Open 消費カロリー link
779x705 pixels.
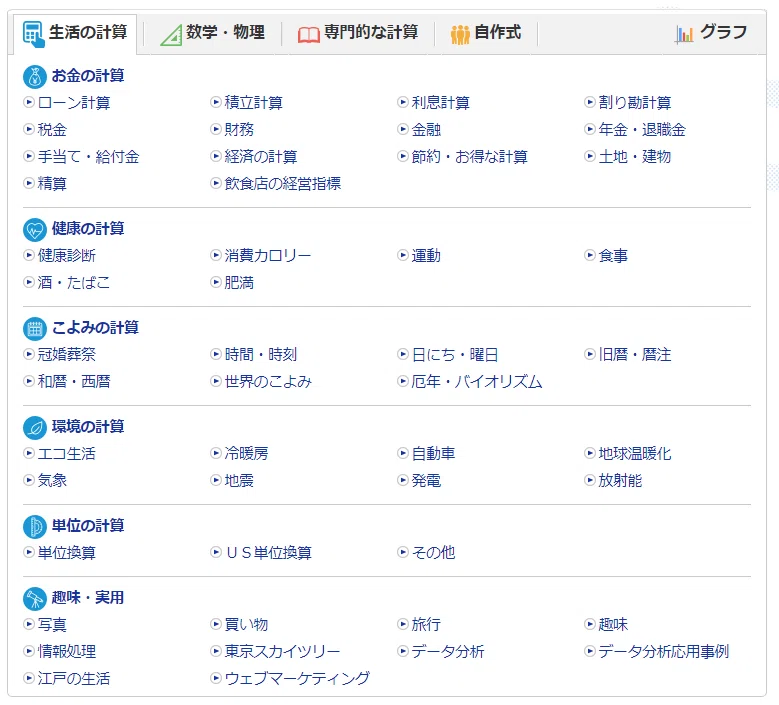[x=268, y=255]
